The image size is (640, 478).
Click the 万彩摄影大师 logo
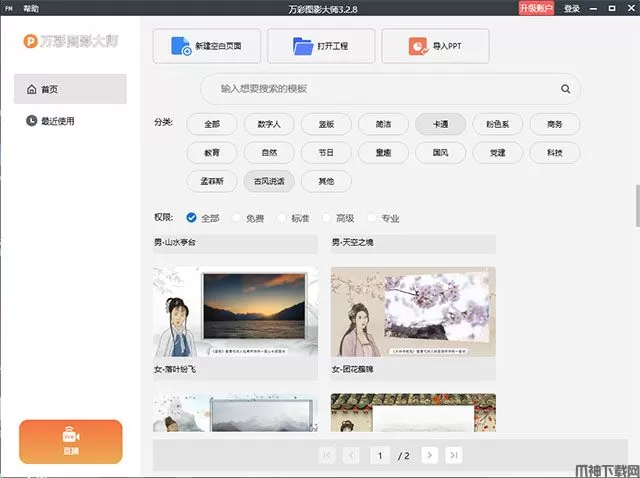(71, 41)
